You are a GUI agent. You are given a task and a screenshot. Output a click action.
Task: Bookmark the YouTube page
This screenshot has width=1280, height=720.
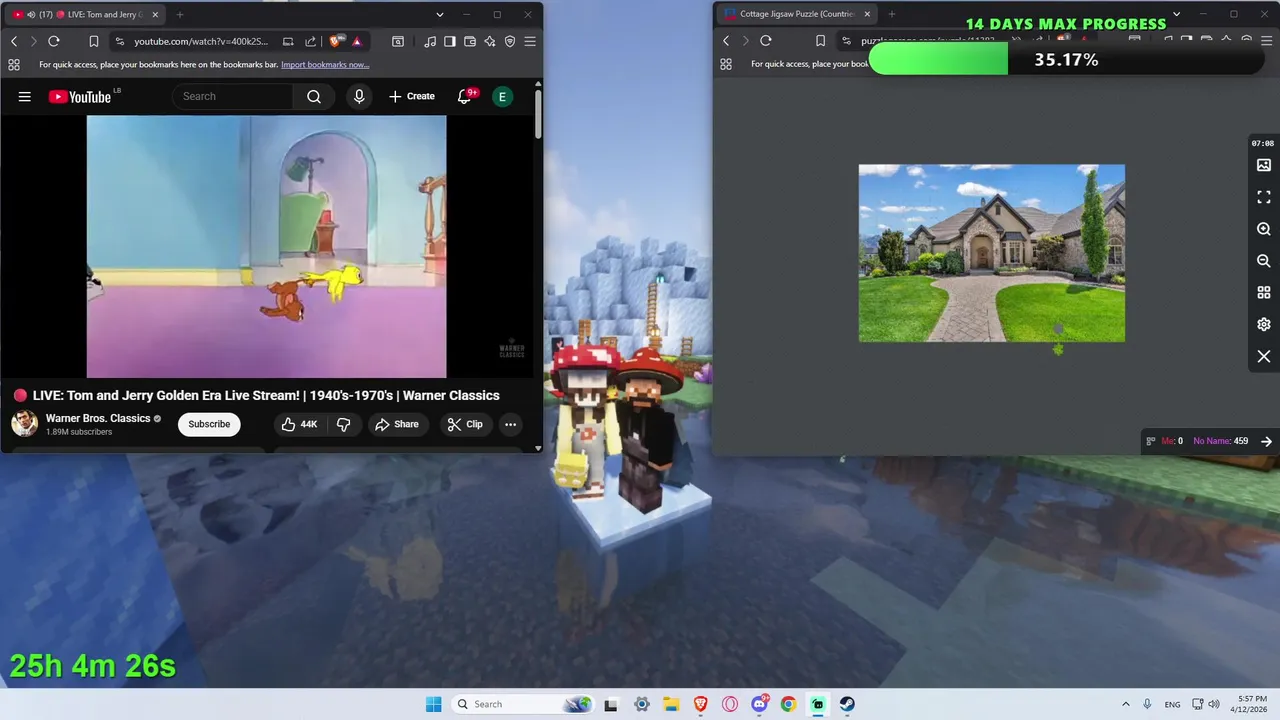[x=93, y=41]
